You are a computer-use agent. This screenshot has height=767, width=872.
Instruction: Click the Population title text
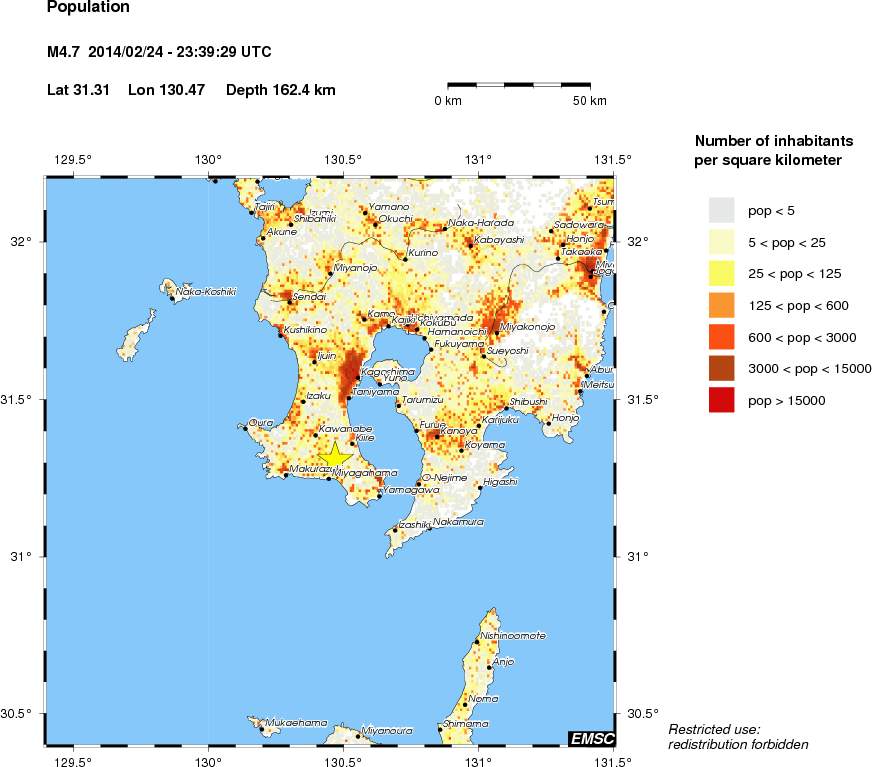[88, 8]
